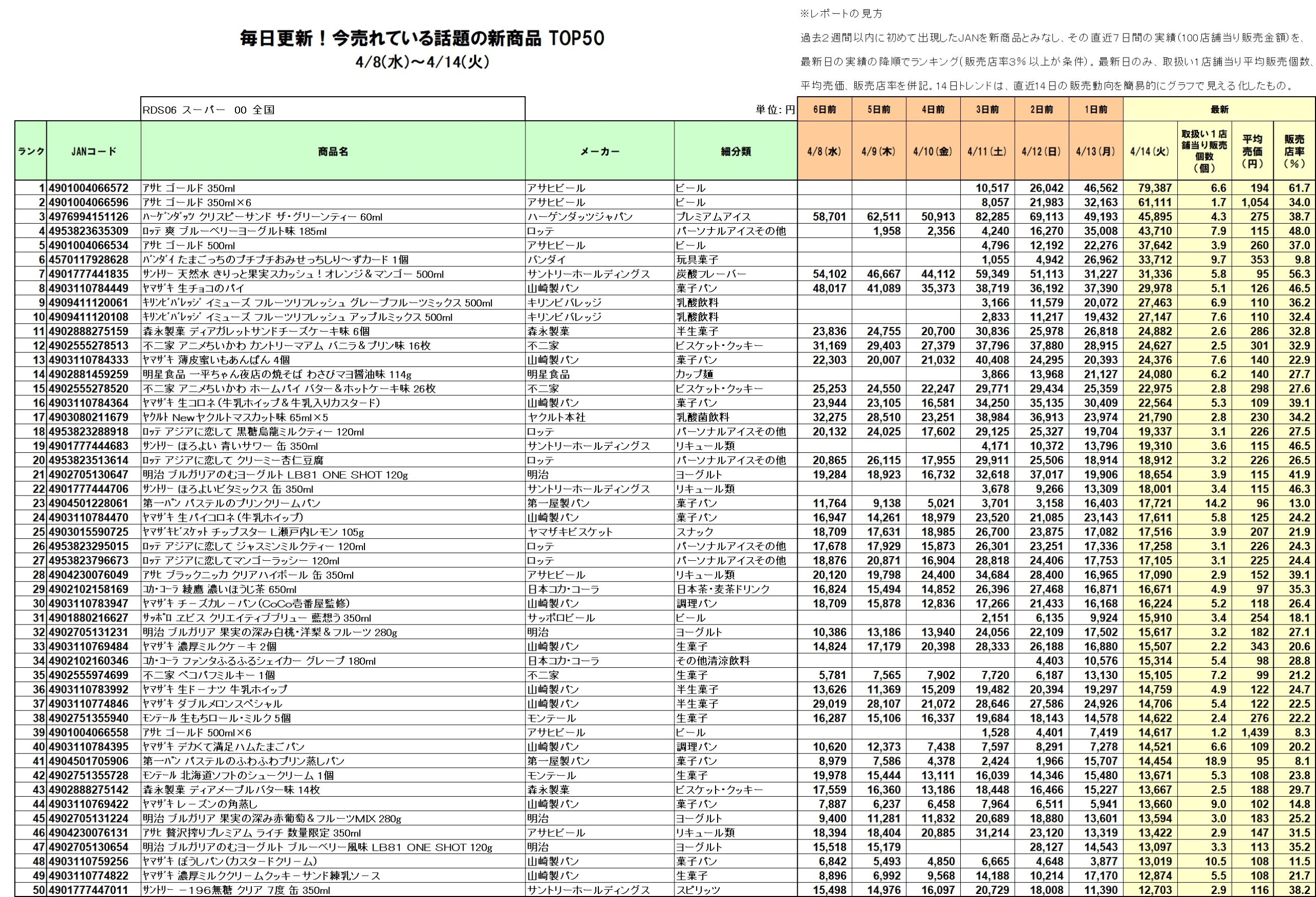Click the 平均売価(円) column header
This screenshot has height=897, width=1316.
tap(1252, 151)
